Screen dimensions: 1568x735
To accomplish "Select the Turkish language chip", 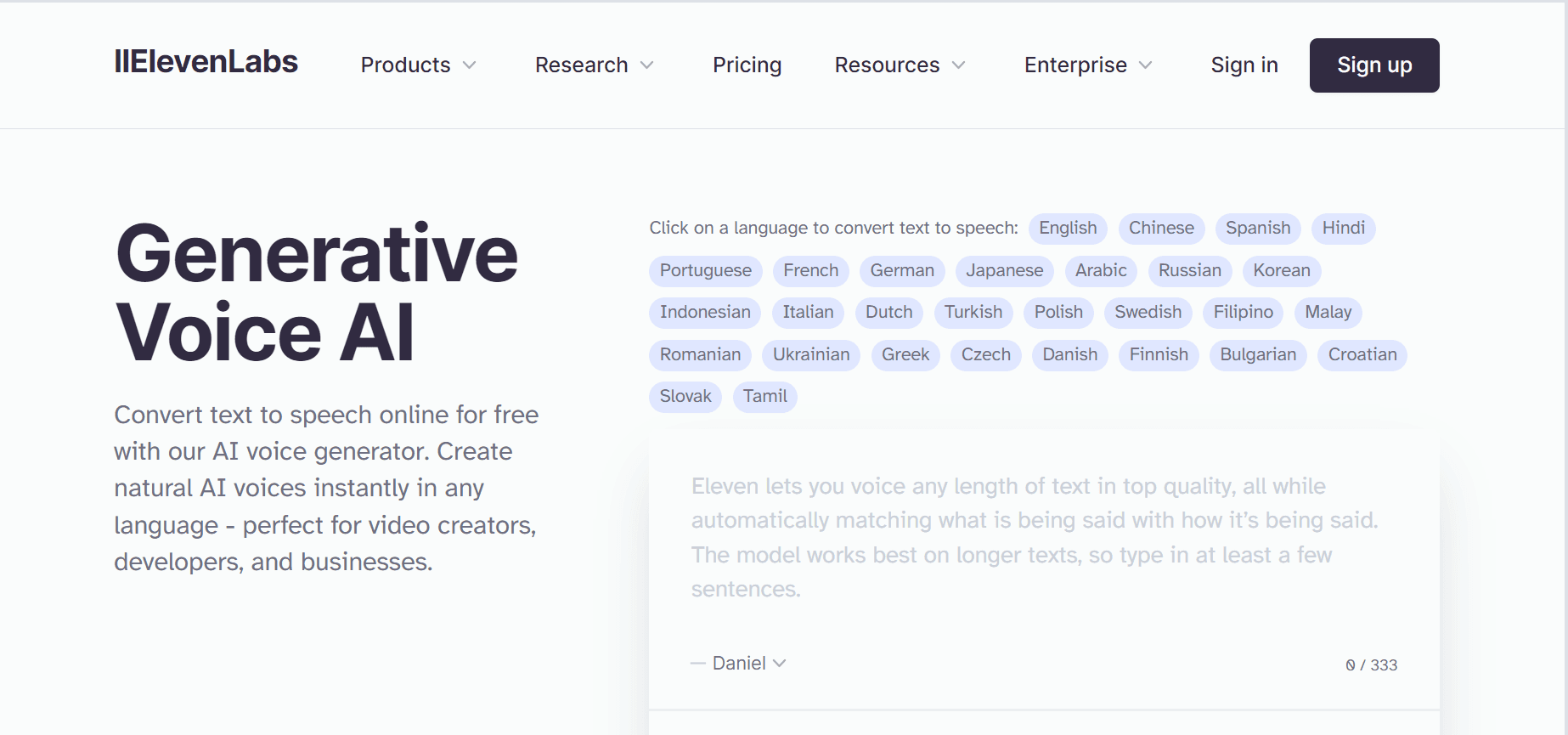I will [973, 313].
